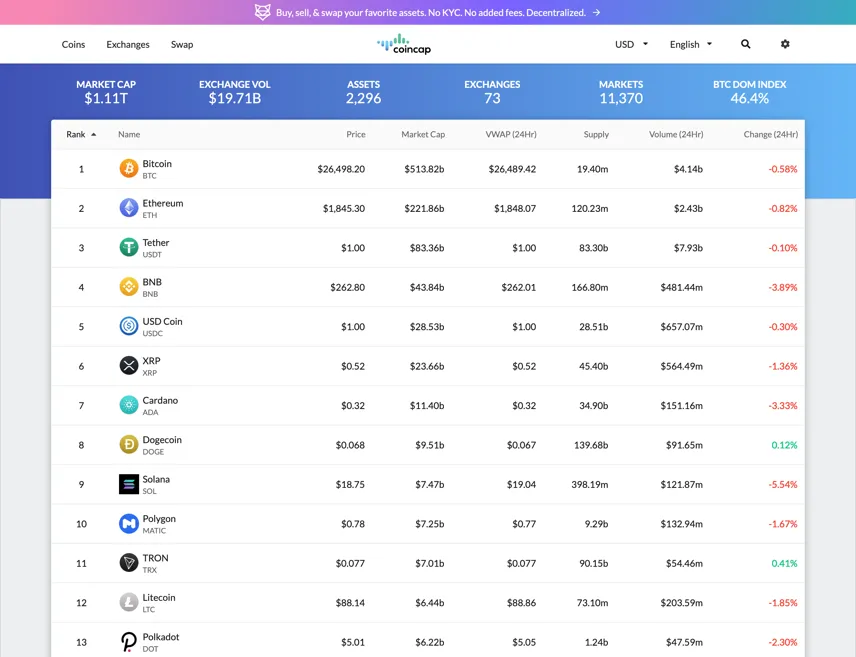Sort table by Market Cap column
Viewport: 856px width, 657px height.
[423, 134]
